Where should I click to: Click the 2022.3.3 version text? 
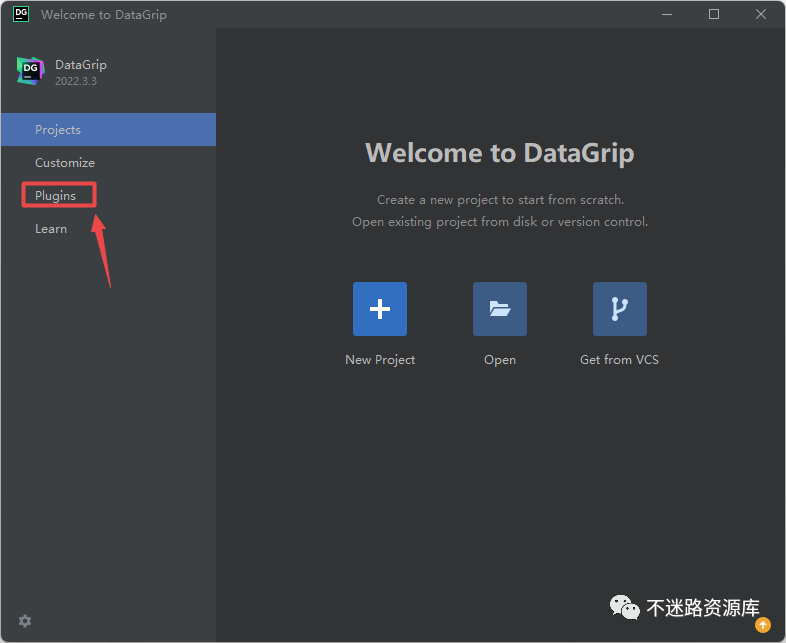coord(76,81)
